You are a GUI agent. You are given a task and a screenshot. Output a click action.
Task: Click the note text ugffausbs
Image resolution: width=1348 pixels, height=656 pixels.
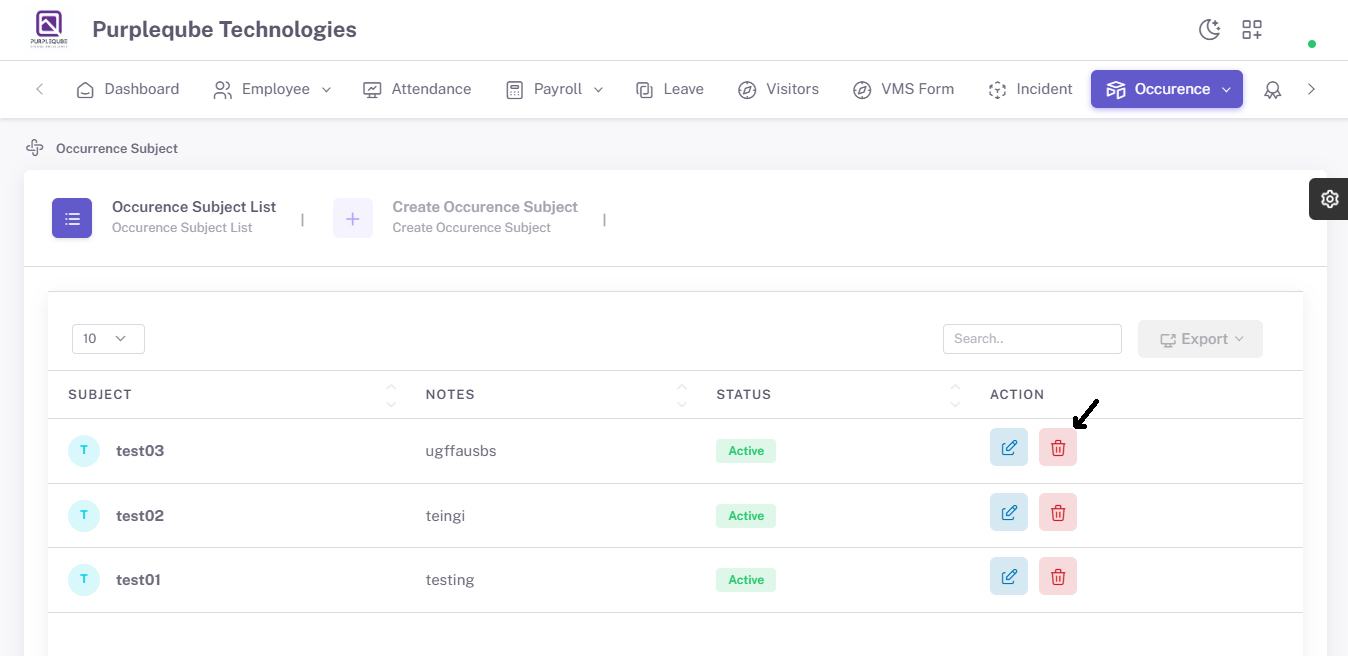pos(461,451)
